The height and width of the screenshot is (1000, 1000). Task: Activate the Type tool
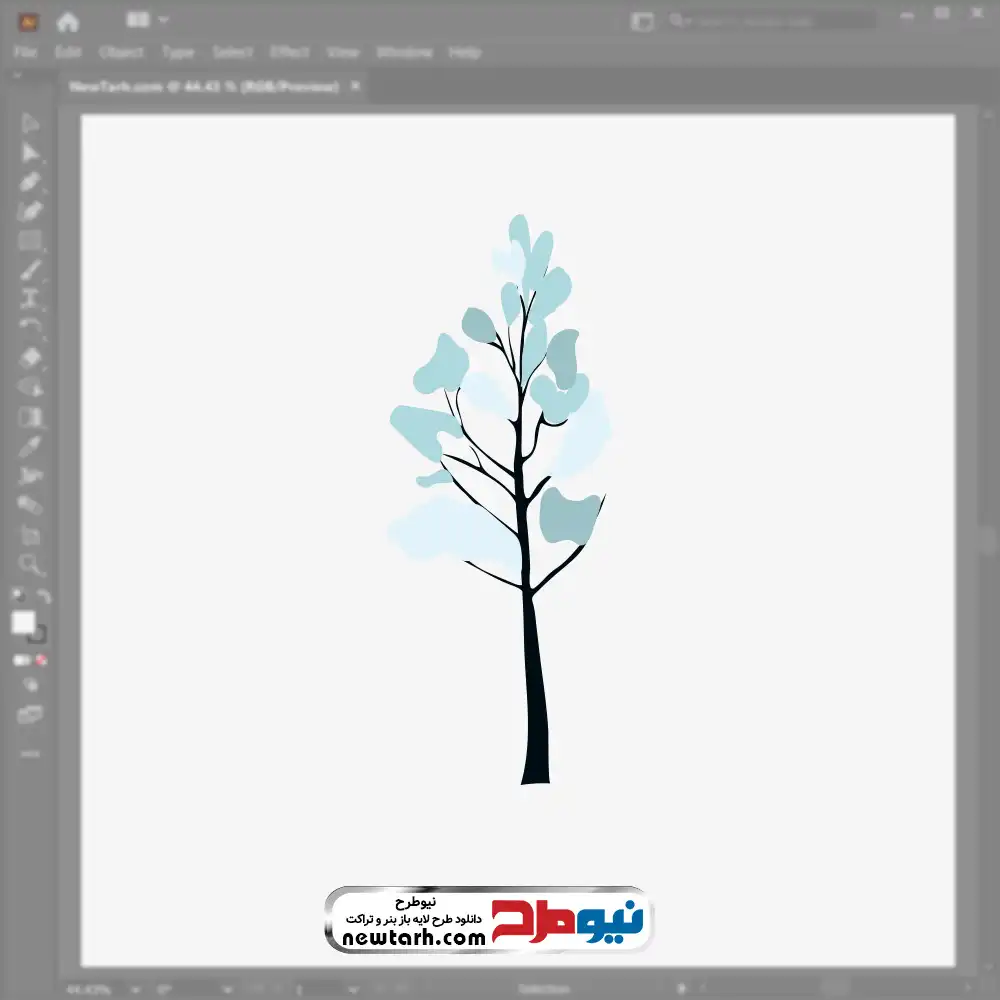tap(30, 298)
